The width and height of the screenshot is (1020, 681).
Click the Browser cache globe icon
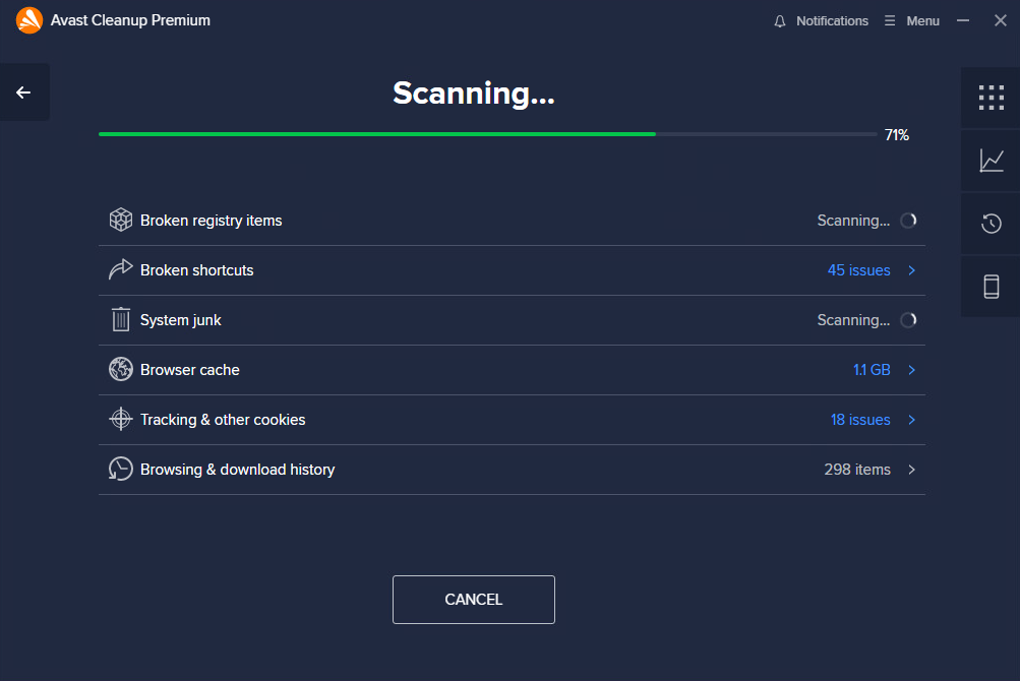tap(121, 370)
